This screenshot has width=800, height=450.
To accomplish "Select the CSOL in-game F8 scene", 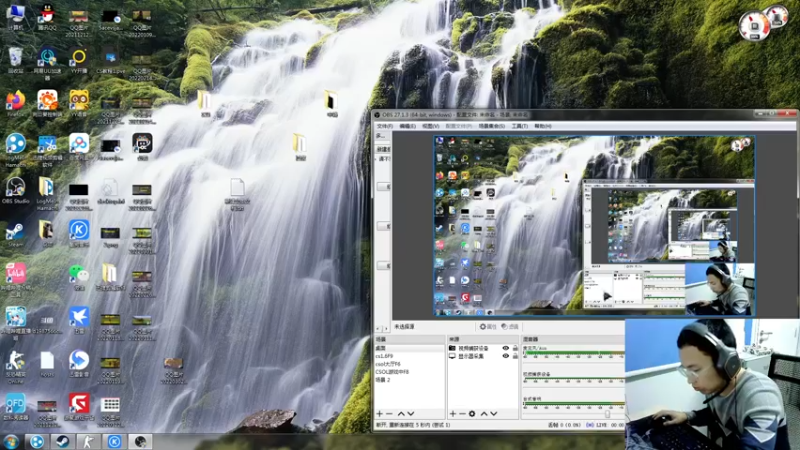I will point(409,372).
